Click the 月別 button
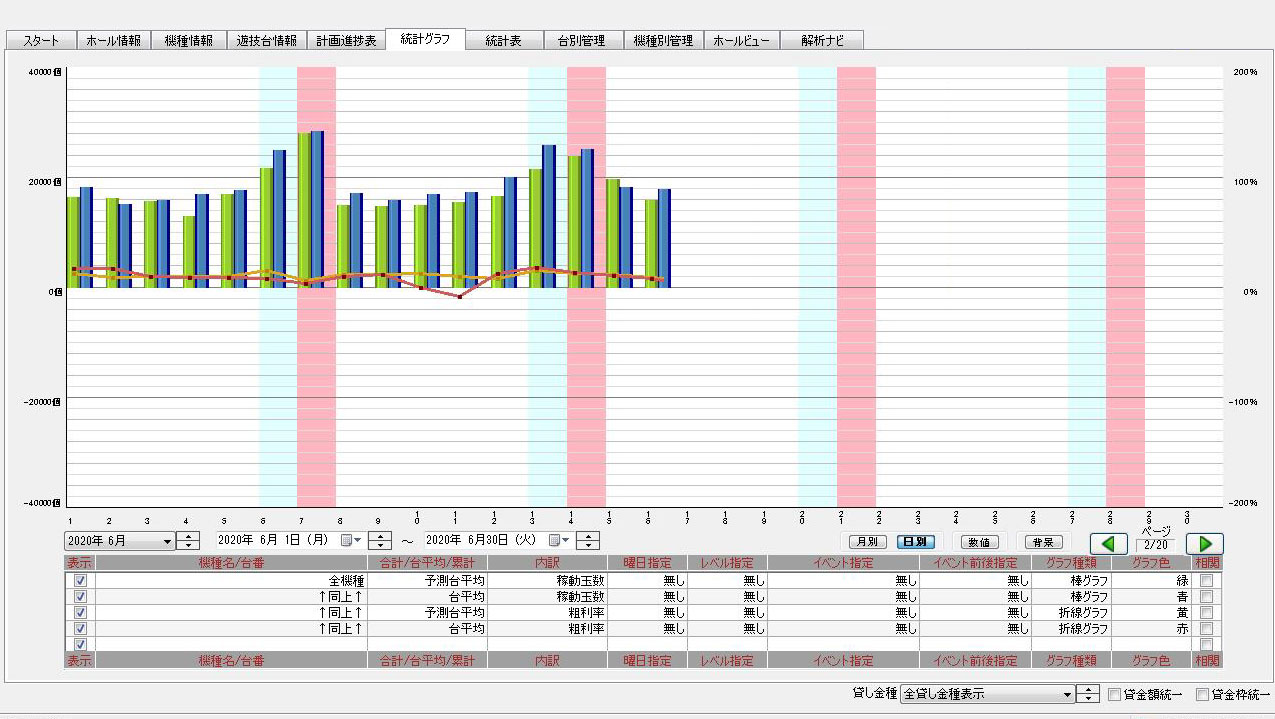1275x719 pixels. coord(861,541)
